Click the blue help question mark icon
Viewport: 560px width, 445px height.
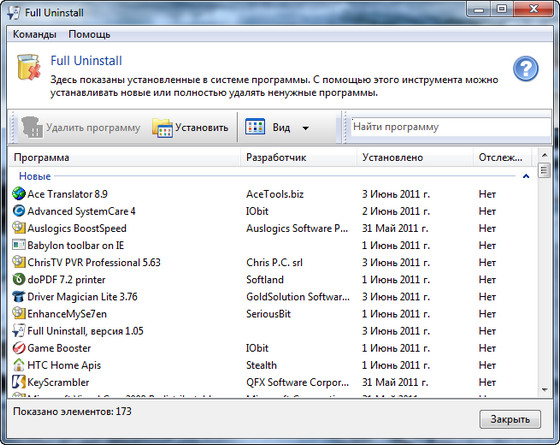point(525,68)
